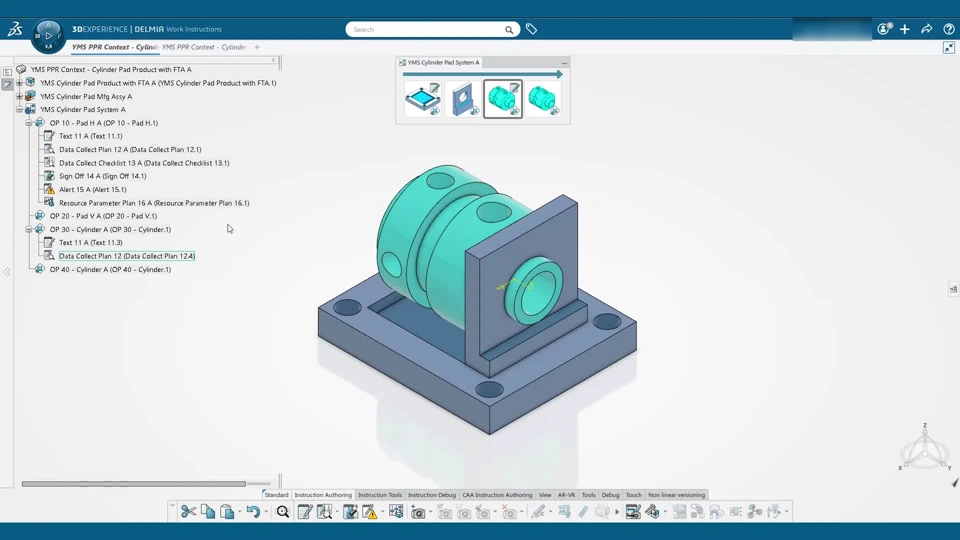Open the Undo history dropdown arrow
The image size is (960, 540).
pos(266,512)
